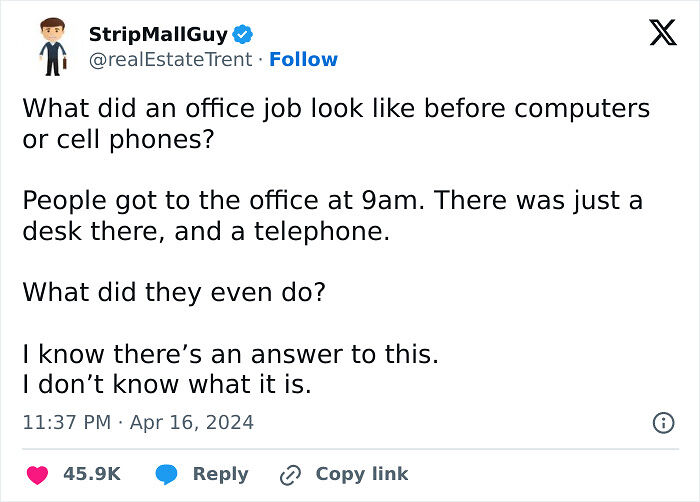Click the blue reply bubble icon
This screenshot has width=700, height=502.
[x=165, y=474]
